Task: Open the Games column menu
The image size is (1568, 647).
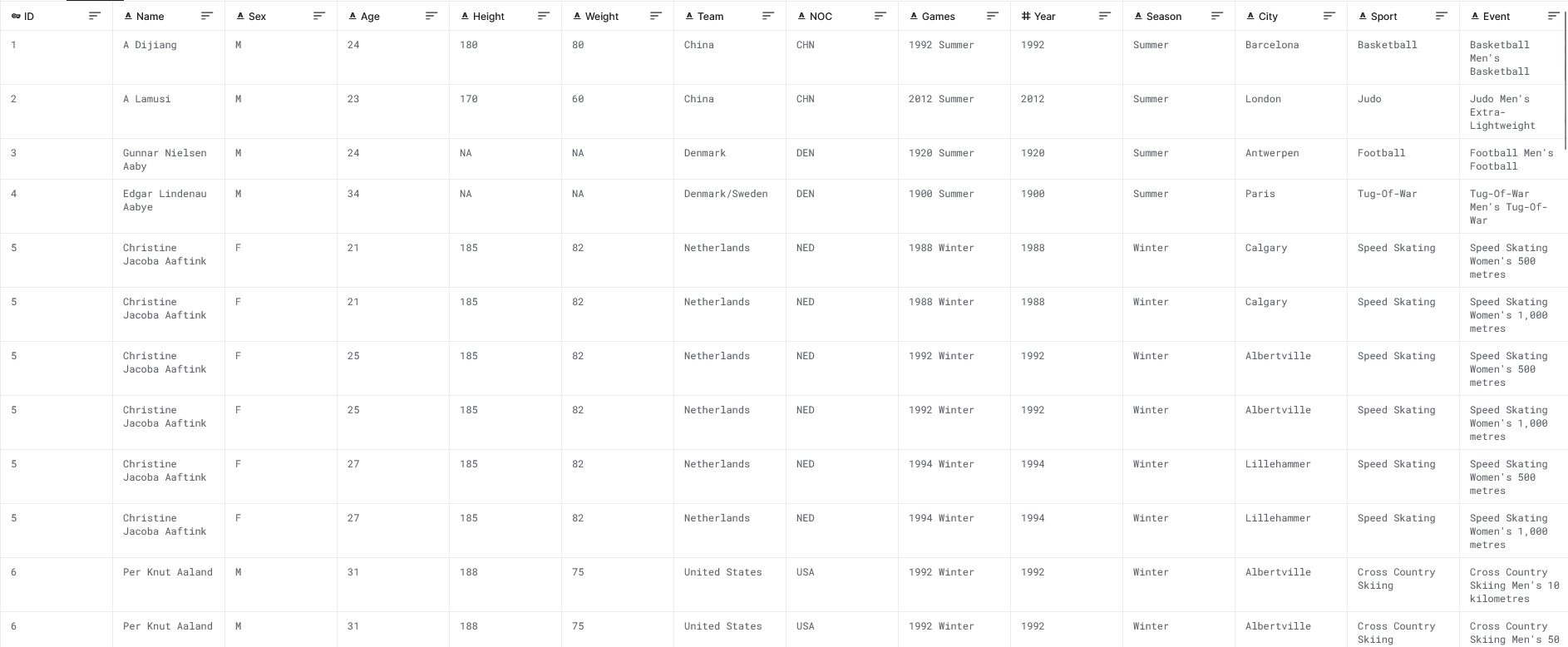Action: tap(992, 15)
